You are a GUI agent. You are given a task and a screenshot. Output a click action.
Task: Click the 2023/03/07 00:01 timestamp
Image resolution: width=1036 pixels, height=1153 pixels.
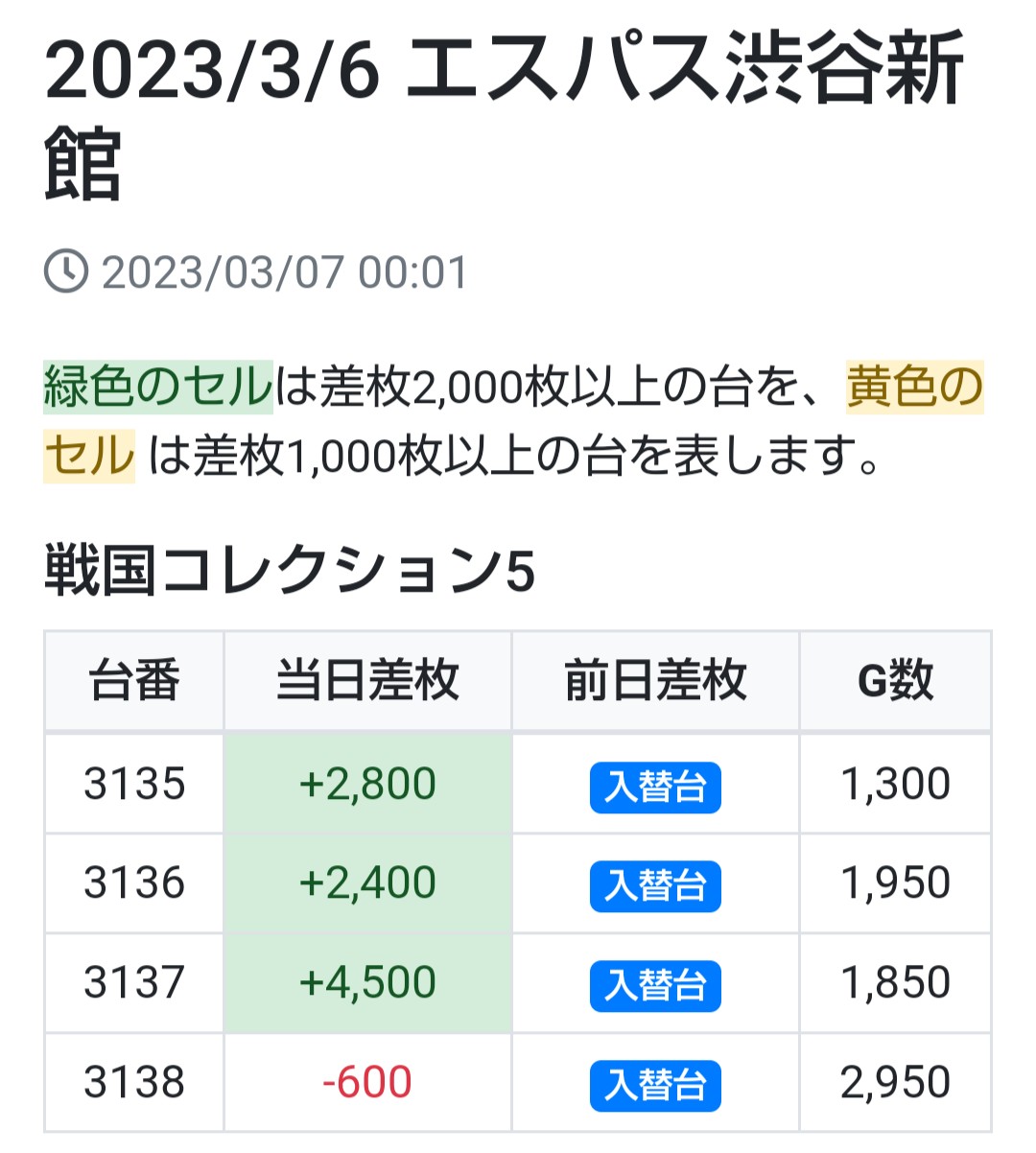pyautogui.click(x=285, y=272)
